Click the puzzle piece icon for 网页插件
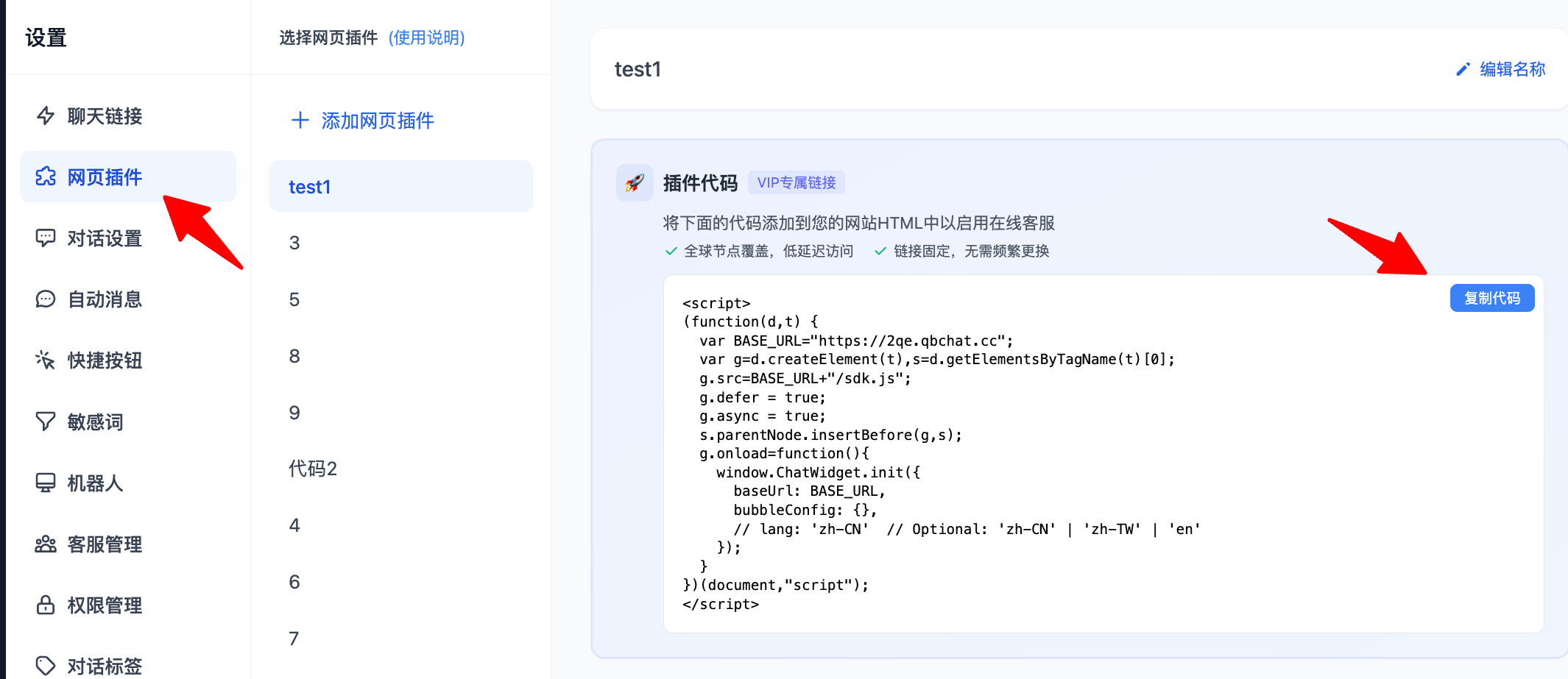1568x679 pixels. pyautogui.click(x=46, y=177)
